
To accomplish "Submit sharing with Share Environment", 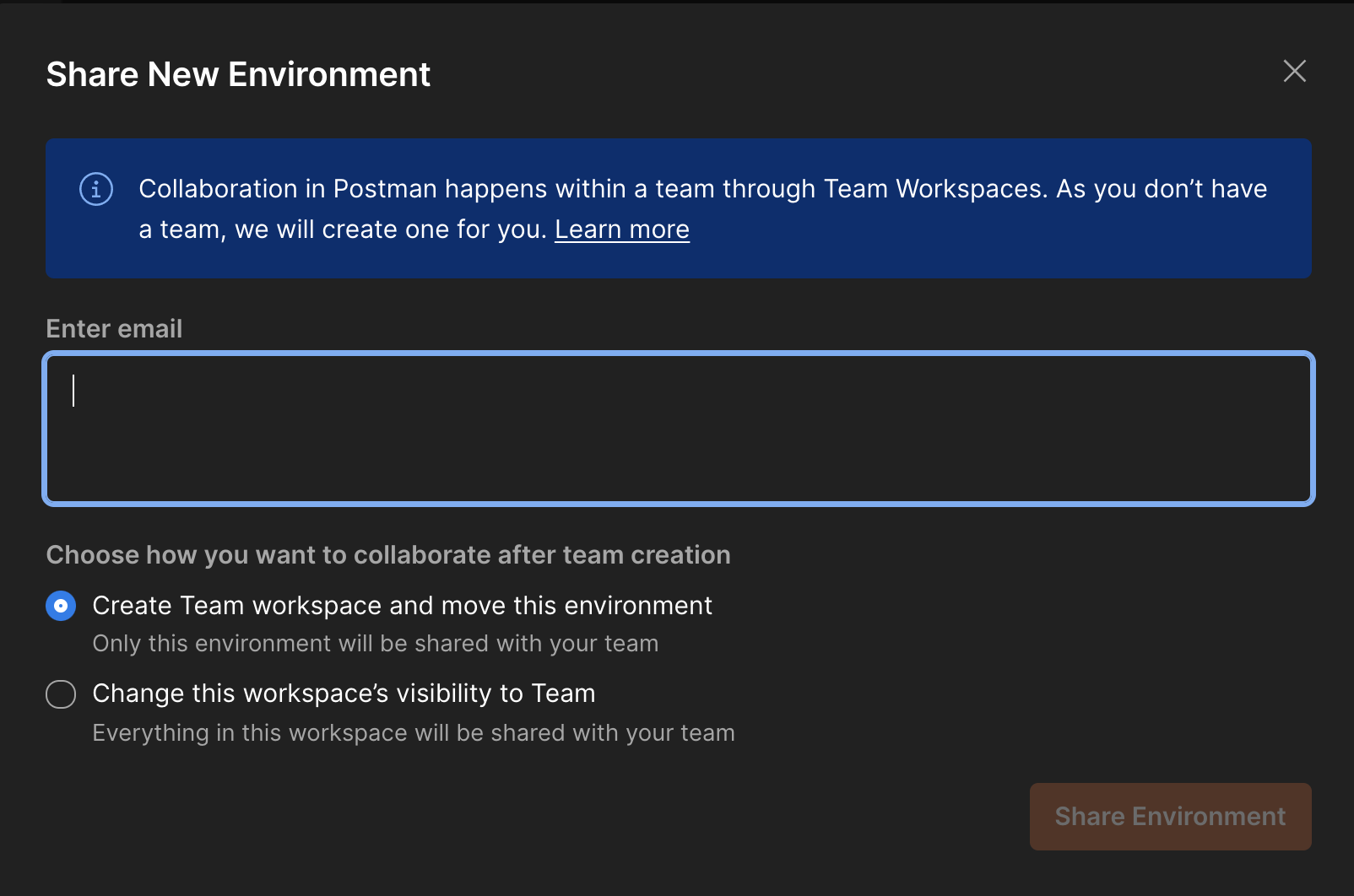I will (1170, 816).
